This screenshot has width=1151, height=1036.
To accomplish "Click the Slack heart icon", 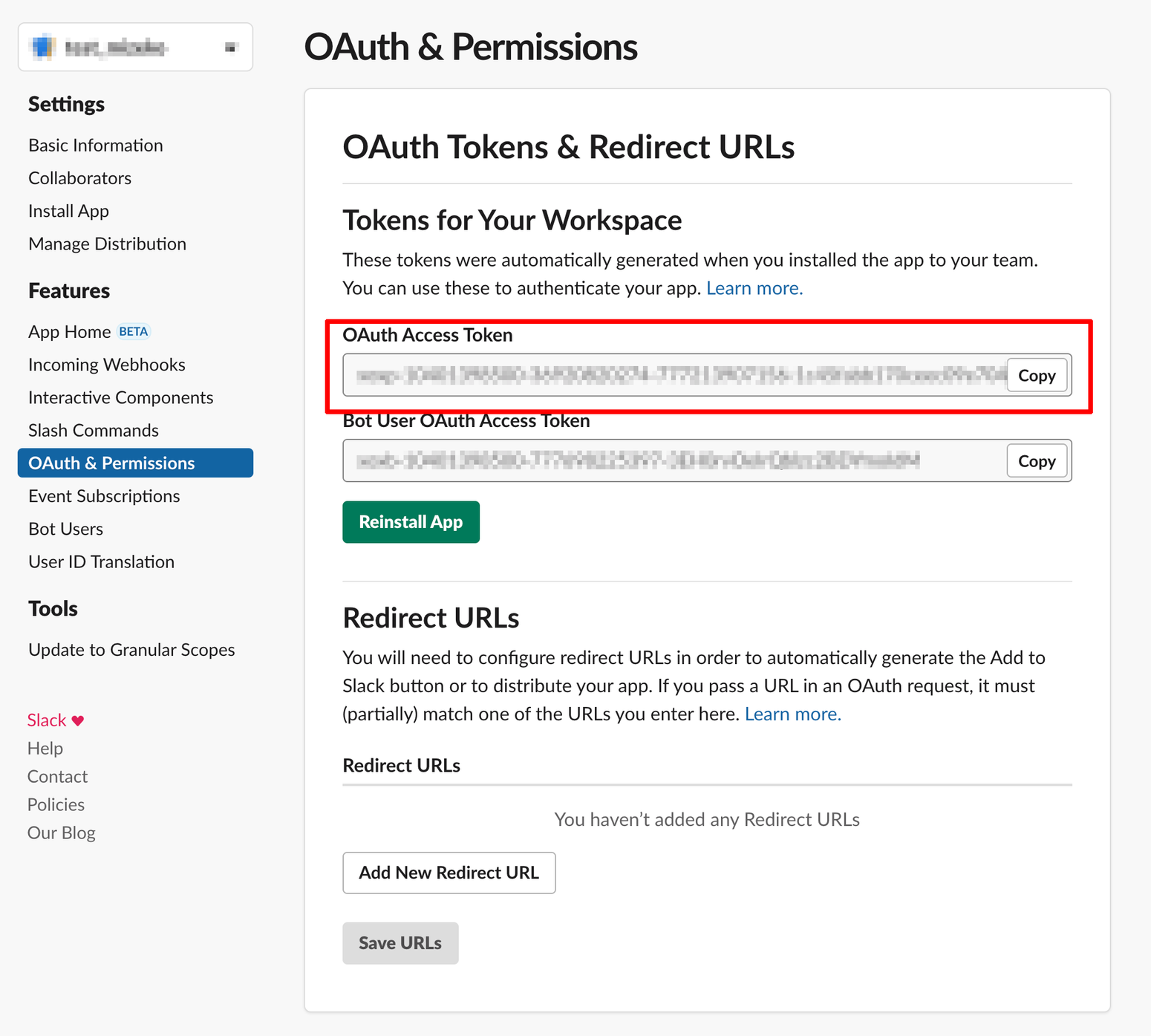I will point(78,720).
